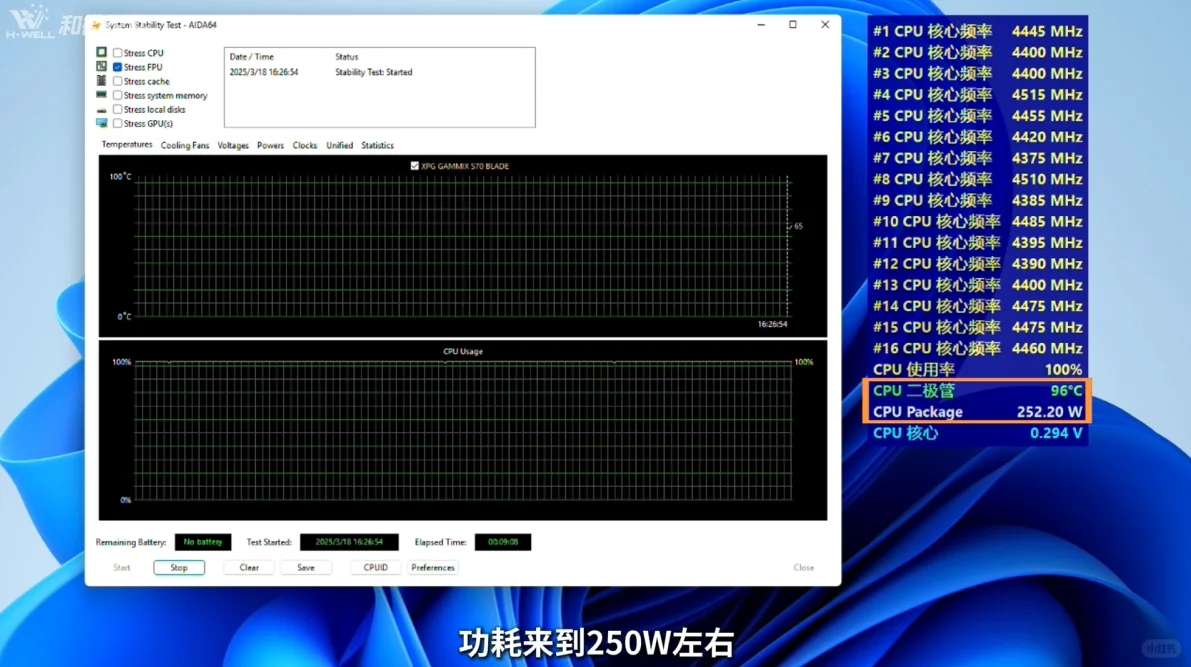1191x667 pixels.
Task: Click the CPU 核心 0.294 V row
Action: (977, 433)
